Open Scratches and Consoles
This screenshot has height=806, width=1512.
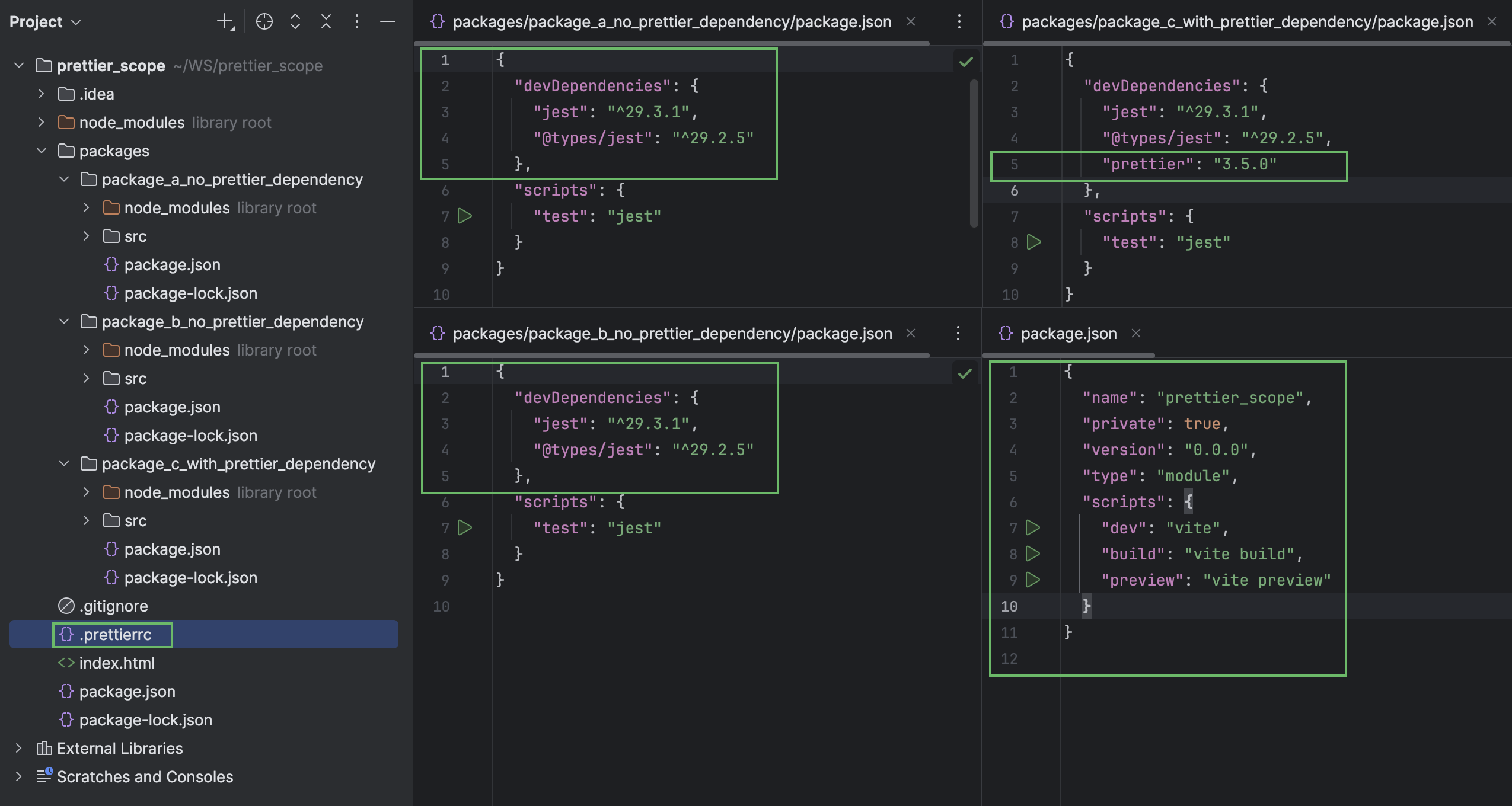tap(145, 777)
